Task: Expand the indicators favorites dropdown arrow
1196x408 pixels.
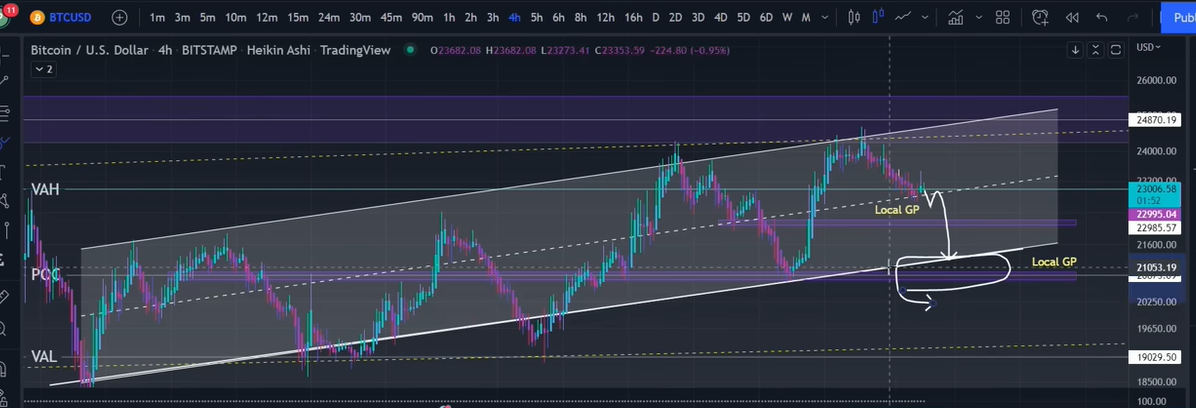Action: pyautogui.click(x=979, y=17)
